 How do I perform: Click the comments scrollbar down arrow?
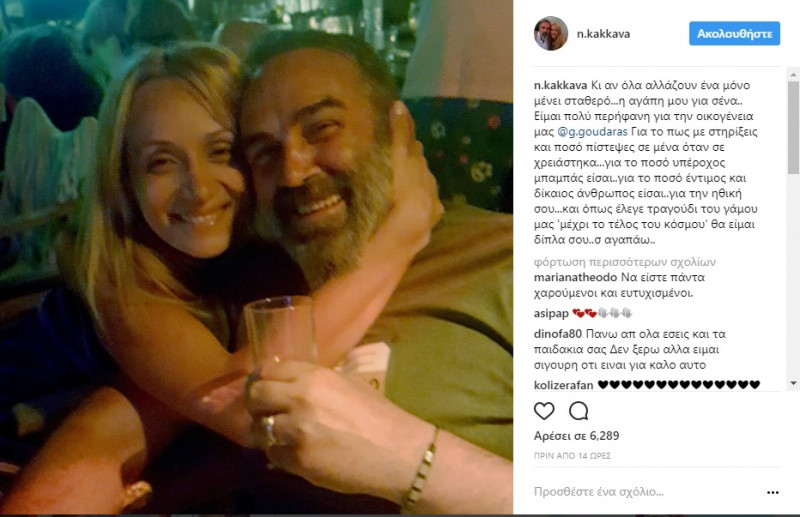pyautogui.click(x=793, y=383)
